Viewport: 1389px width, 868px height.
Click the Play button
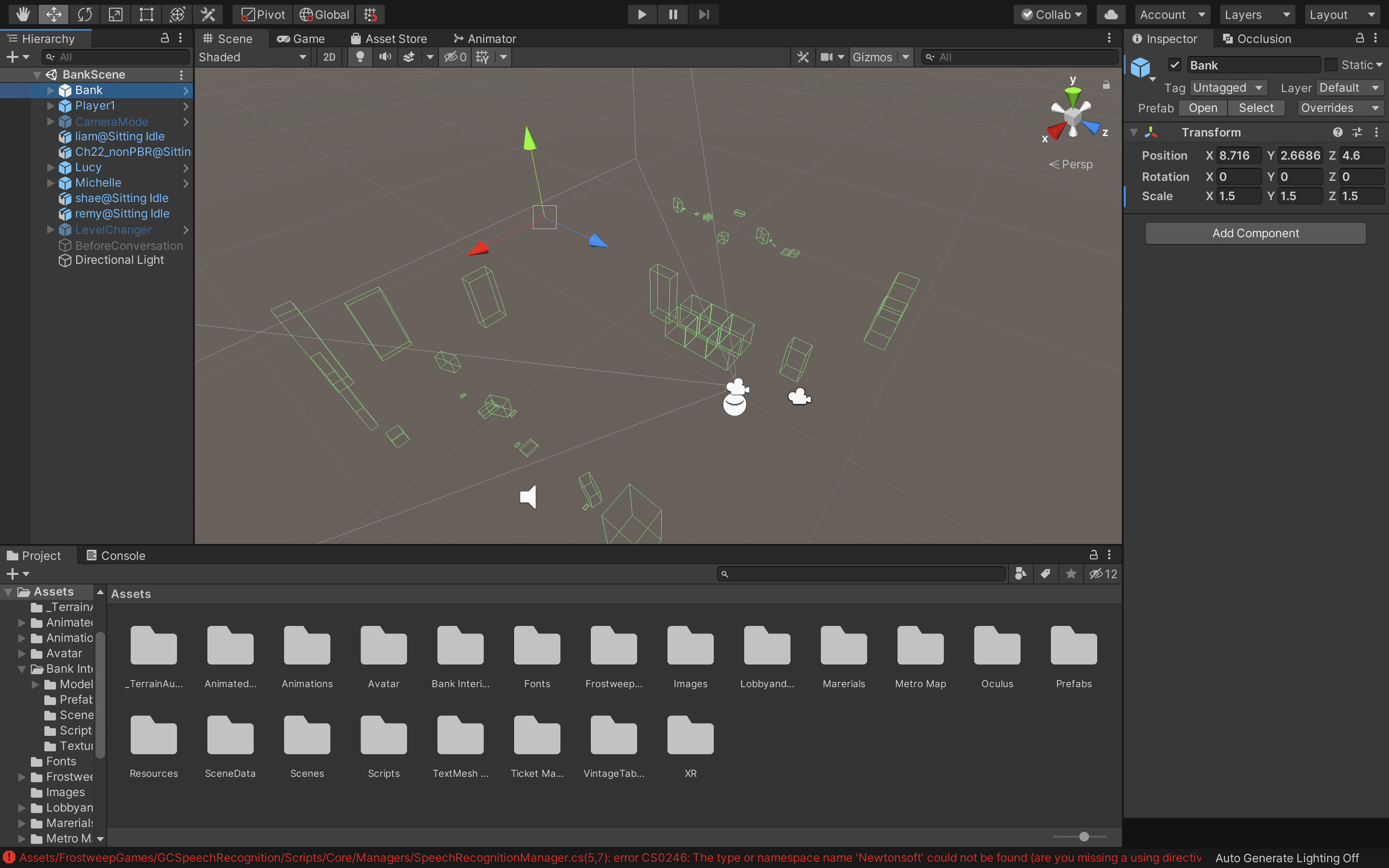(642, 14)
